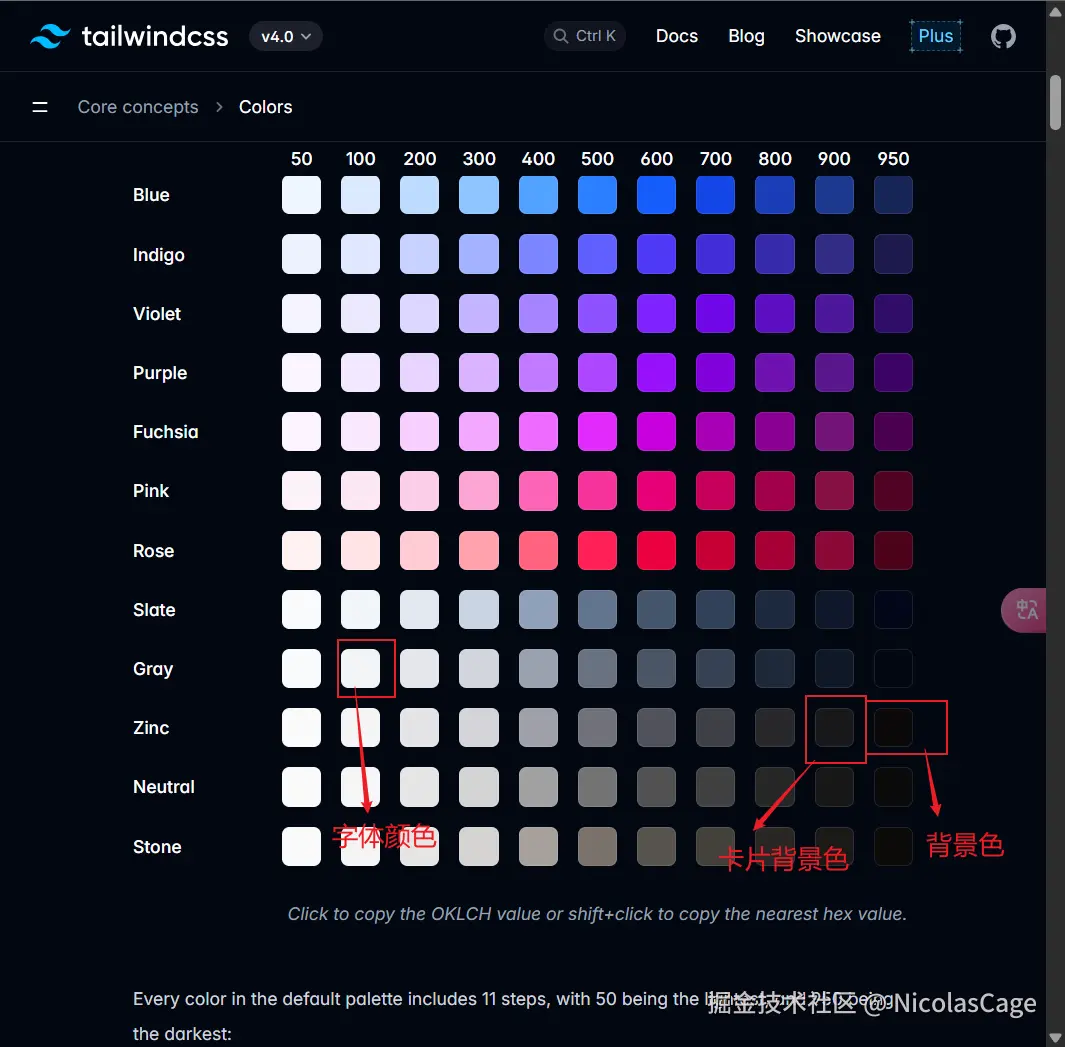Select the Indigo 300 swatch
Screen dimensions: 1065x1047
click(479, 254)
